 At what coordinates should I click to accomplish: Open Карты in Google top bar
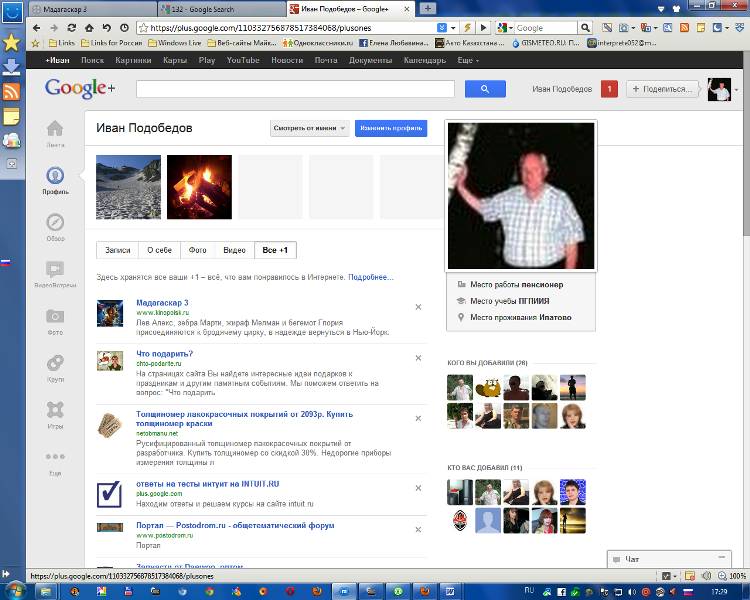pos(175,60)
